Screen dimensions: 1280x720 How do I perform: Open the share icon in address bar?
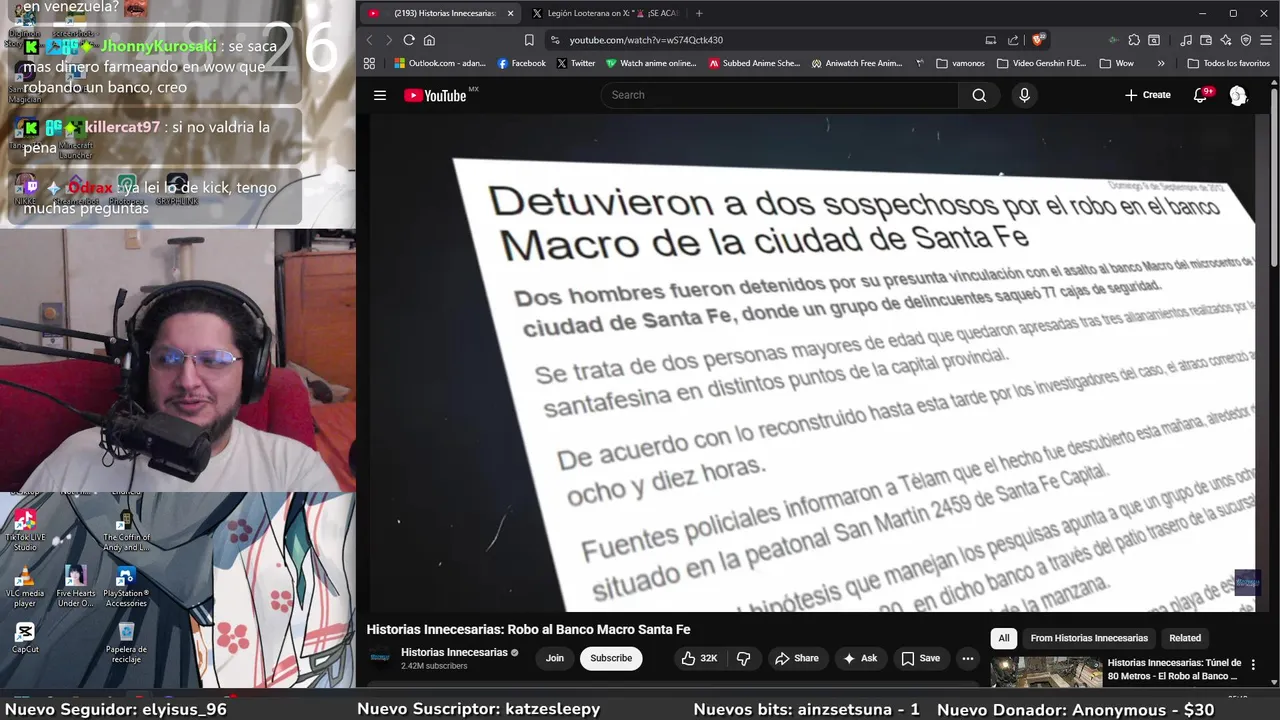(1013, 40)
